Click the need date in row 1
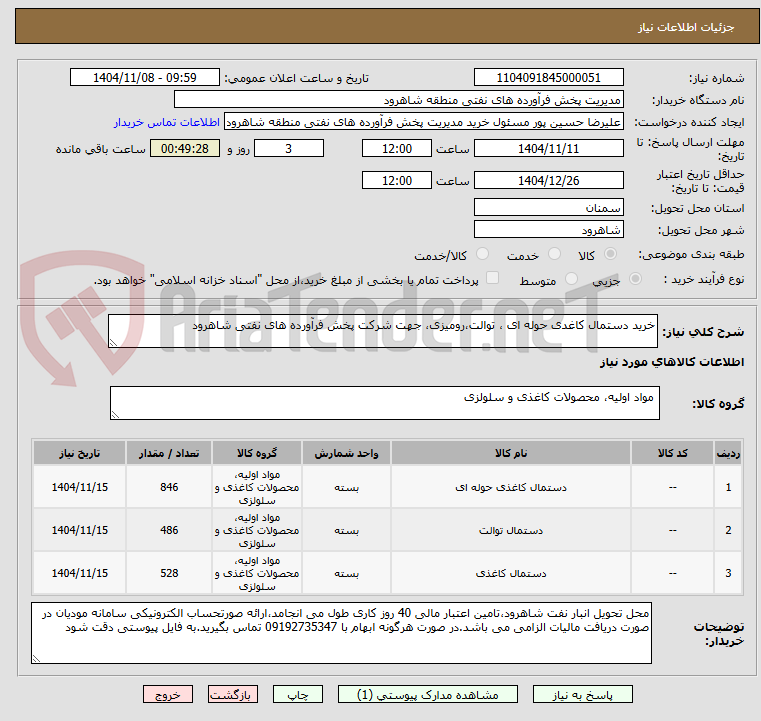Screen dimensions: 761x721 tap(80, 487)
